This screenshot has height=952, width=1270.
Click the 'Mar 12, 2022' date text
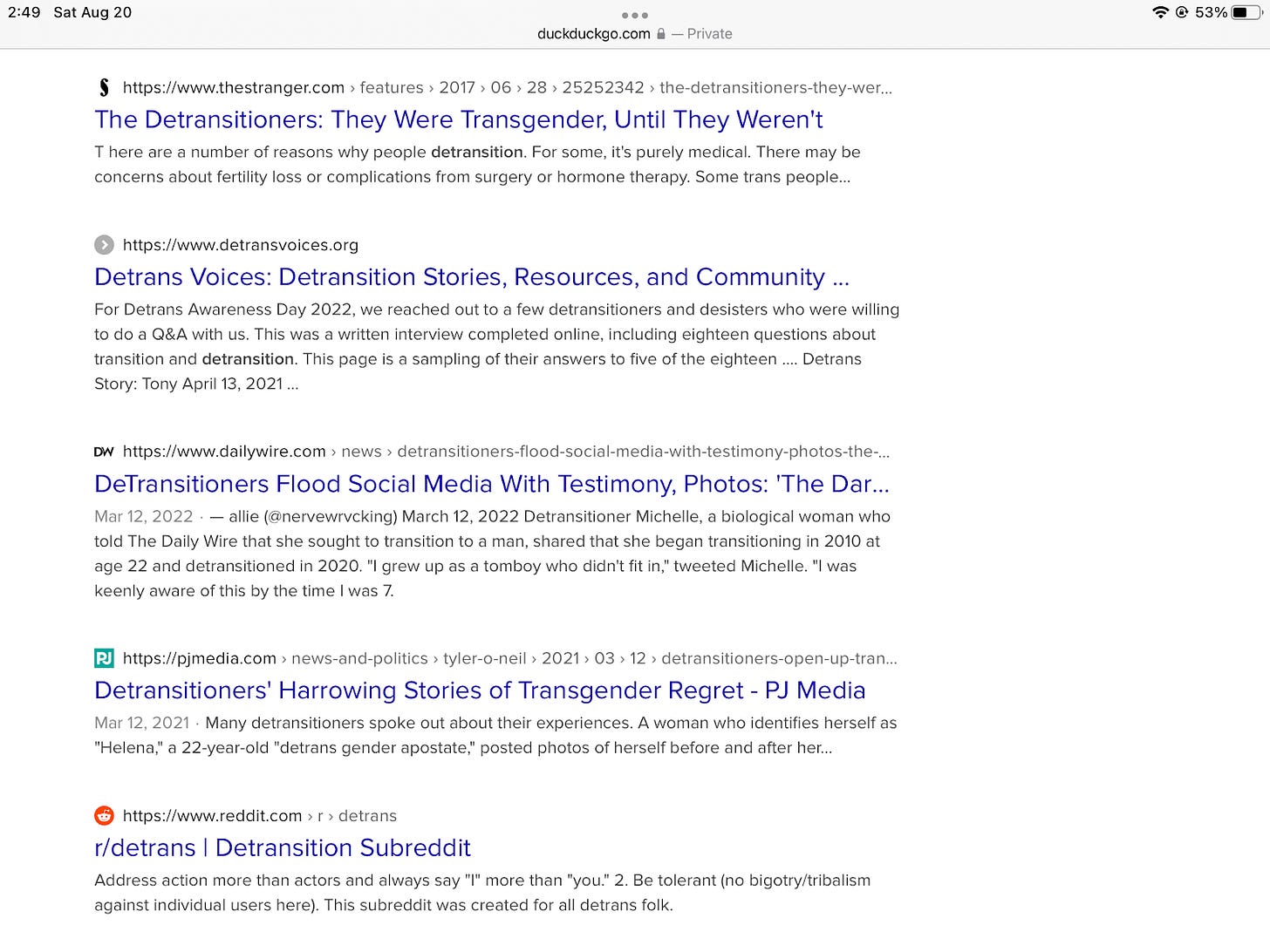tap(144, 516)
